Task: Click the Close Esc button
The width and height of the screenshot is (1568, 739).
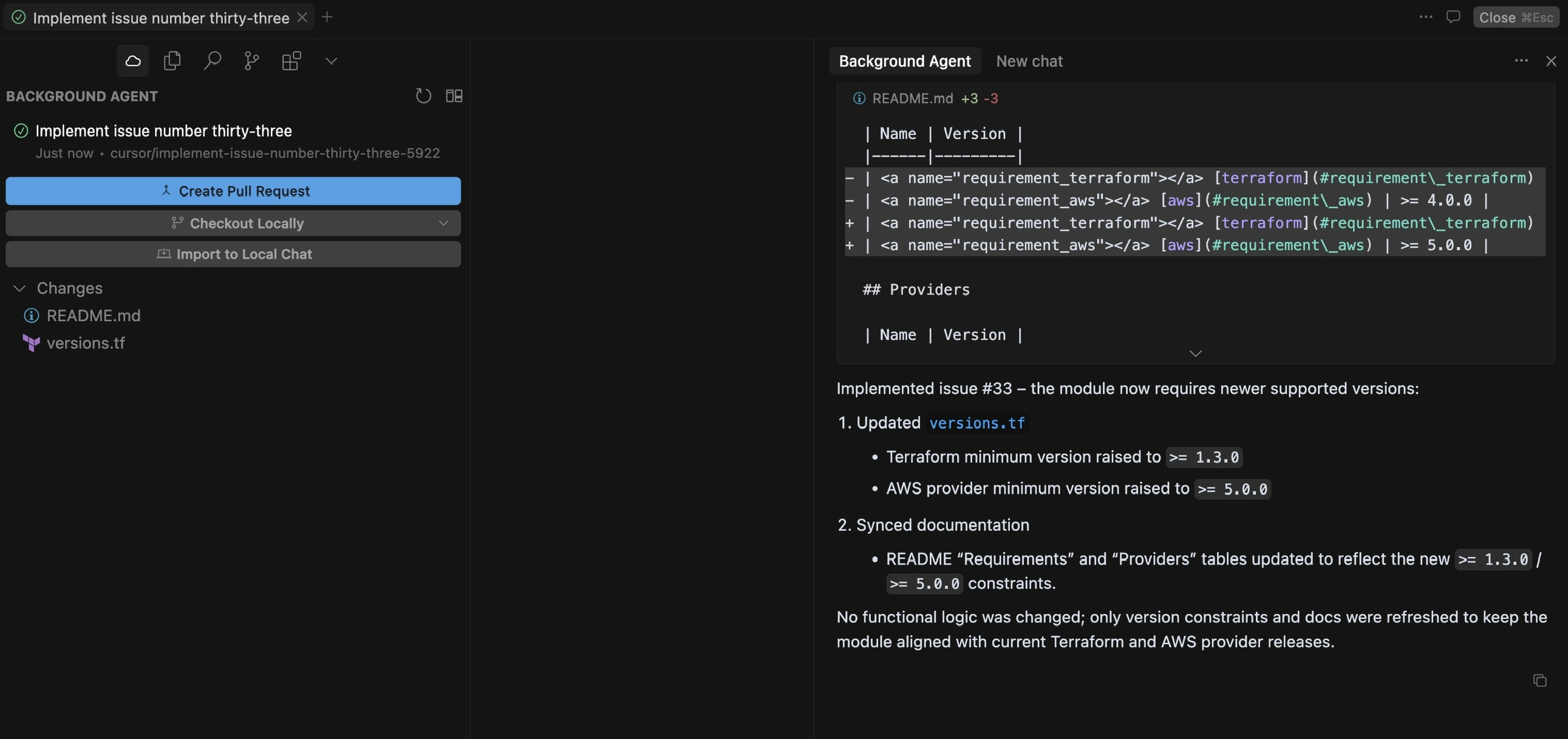Action: pyautogui.click(x=1516, y=17)
